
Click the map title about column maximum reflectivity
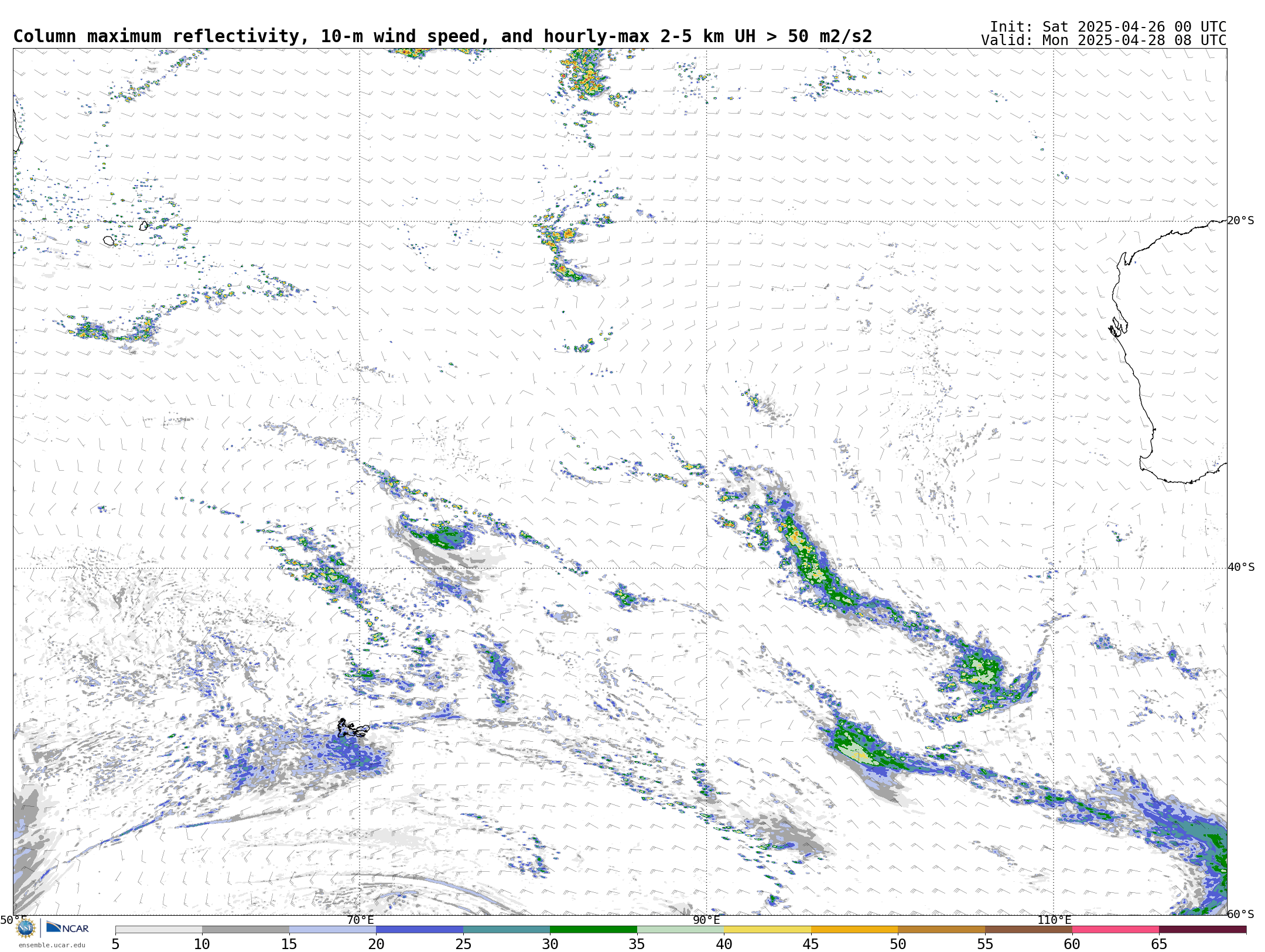pyautogui.click(x=443, y=36)
